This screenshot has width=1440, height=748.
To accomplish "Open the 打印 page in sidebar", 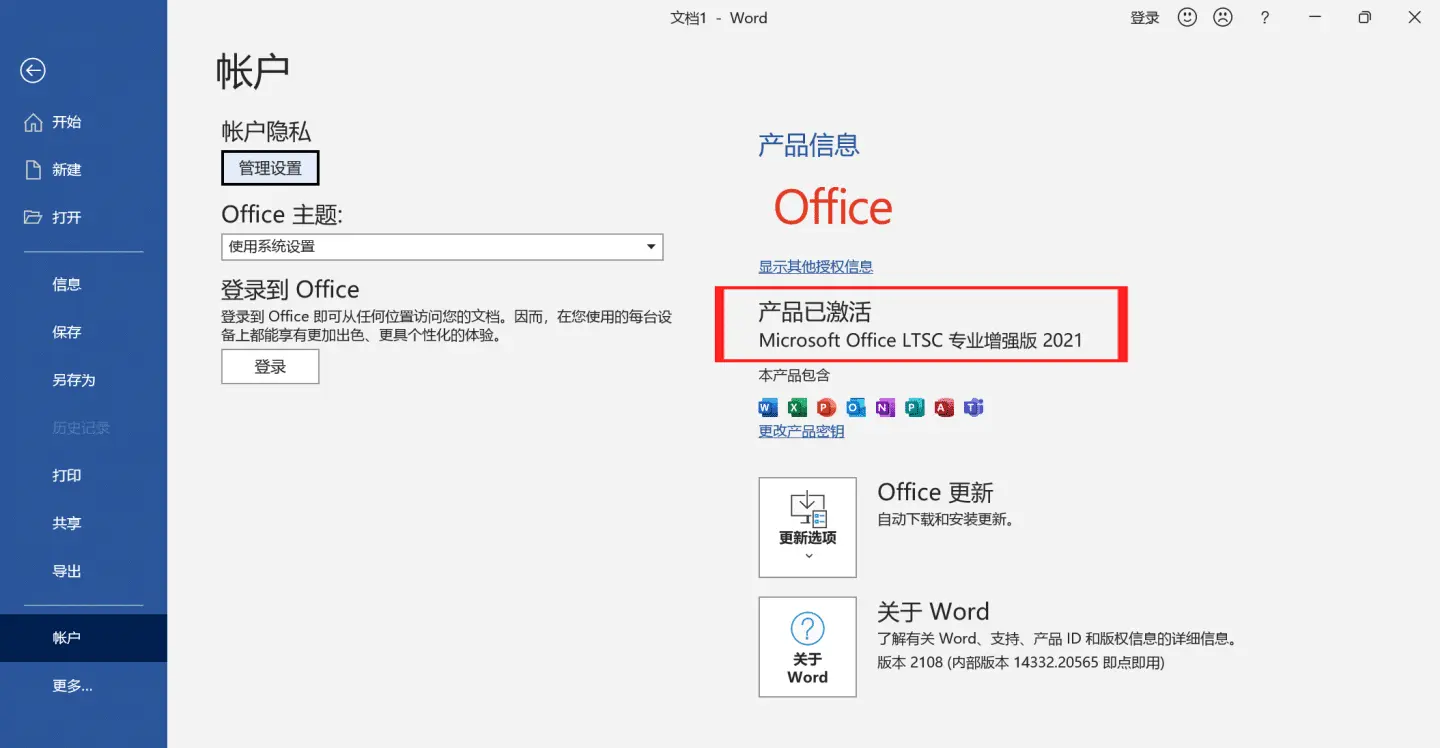I will click(67, 475).
